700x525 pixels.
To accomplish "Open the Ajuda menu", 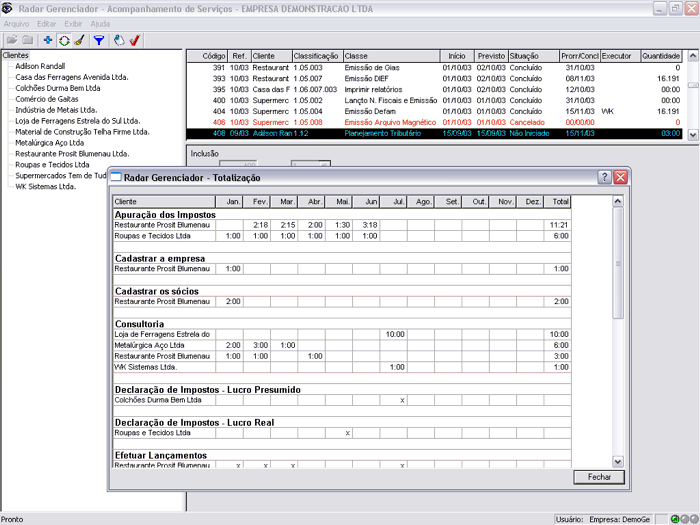I will [x=100, y=22].
